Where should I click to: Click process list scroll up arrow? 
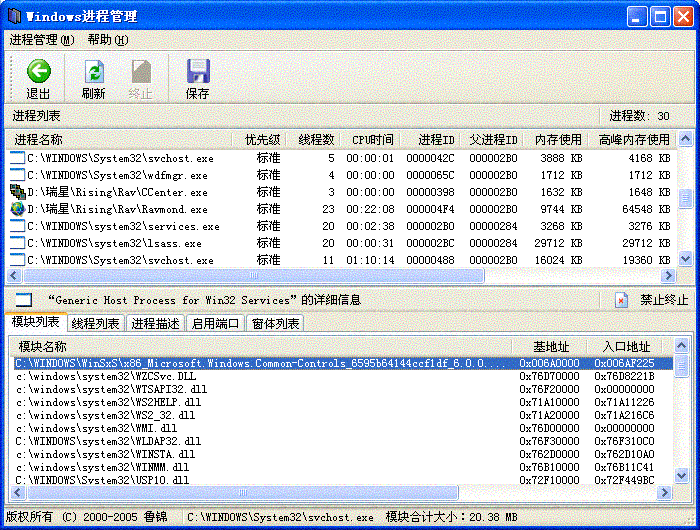pos(685,139)
